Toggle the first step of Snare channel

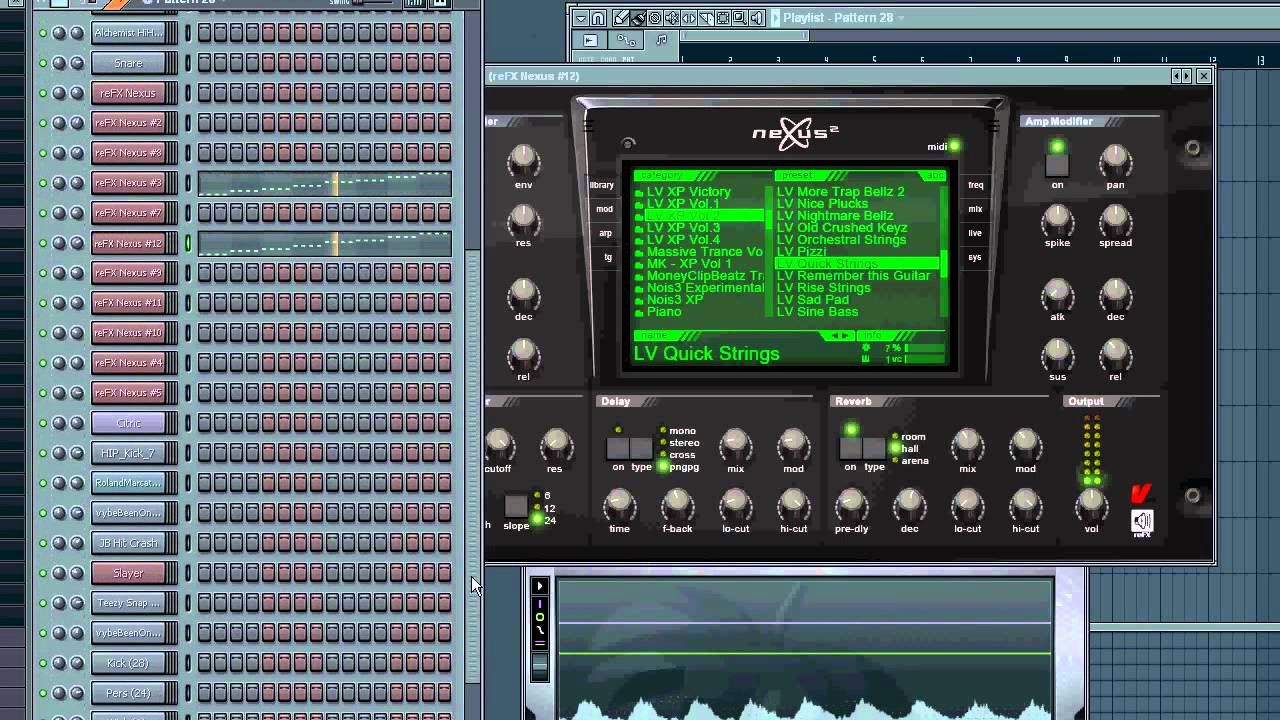pos(205,63)
